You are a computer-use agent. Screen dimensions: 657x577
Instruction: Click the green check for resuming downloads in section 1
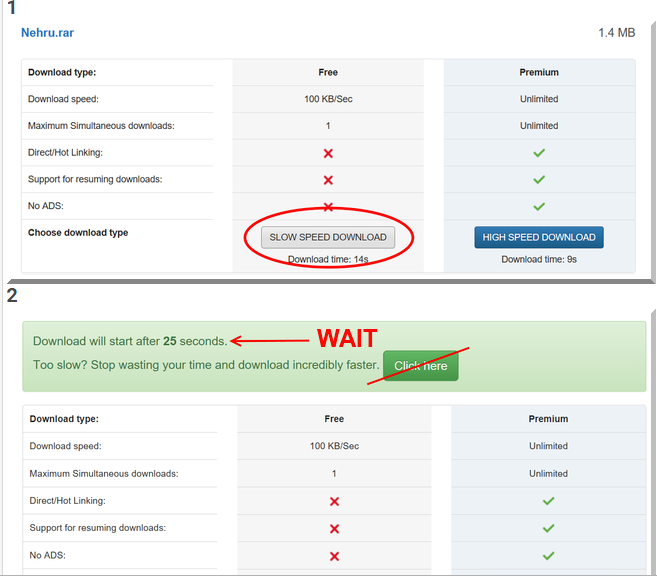[x=539, y=180]
